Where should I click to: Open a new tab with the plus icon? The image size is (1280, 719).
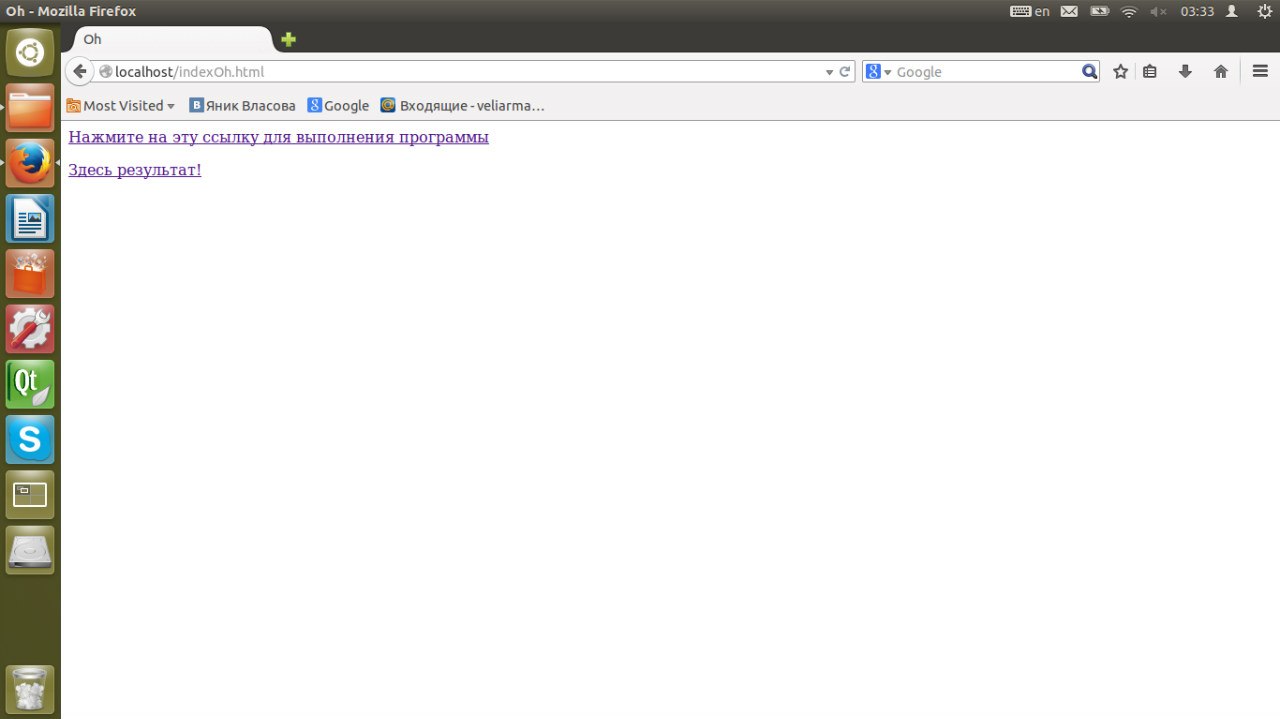[288, 39]
